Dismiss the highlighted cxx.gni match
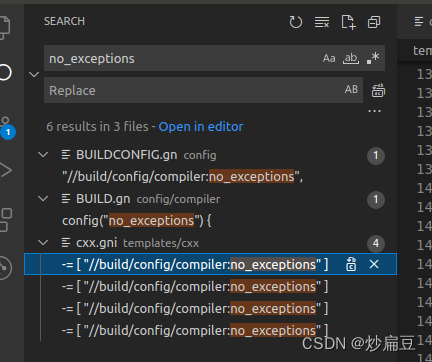This screenshot has height=362, width=432. click(x=374, y=264)
